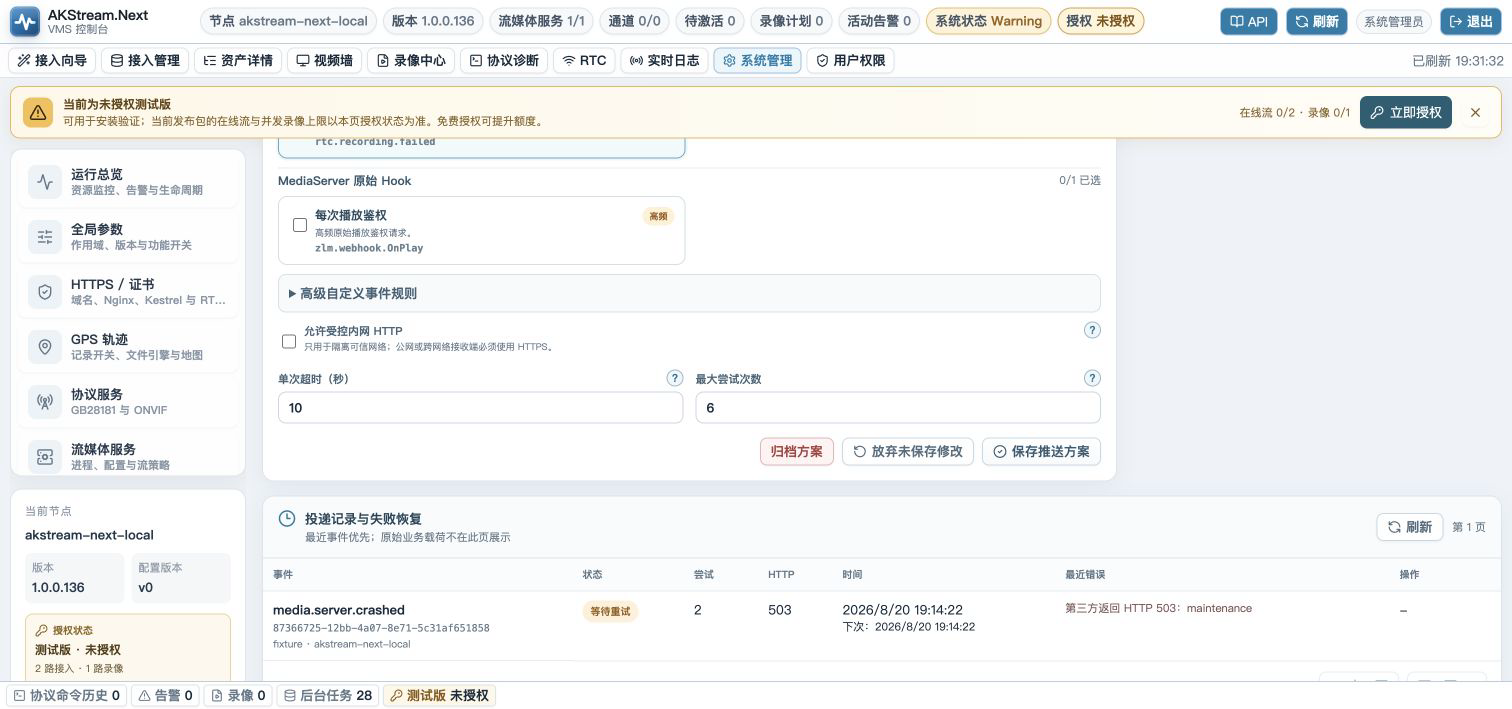
Task: Open the 实时日志 tab
Action: click(x=664, y=60)
